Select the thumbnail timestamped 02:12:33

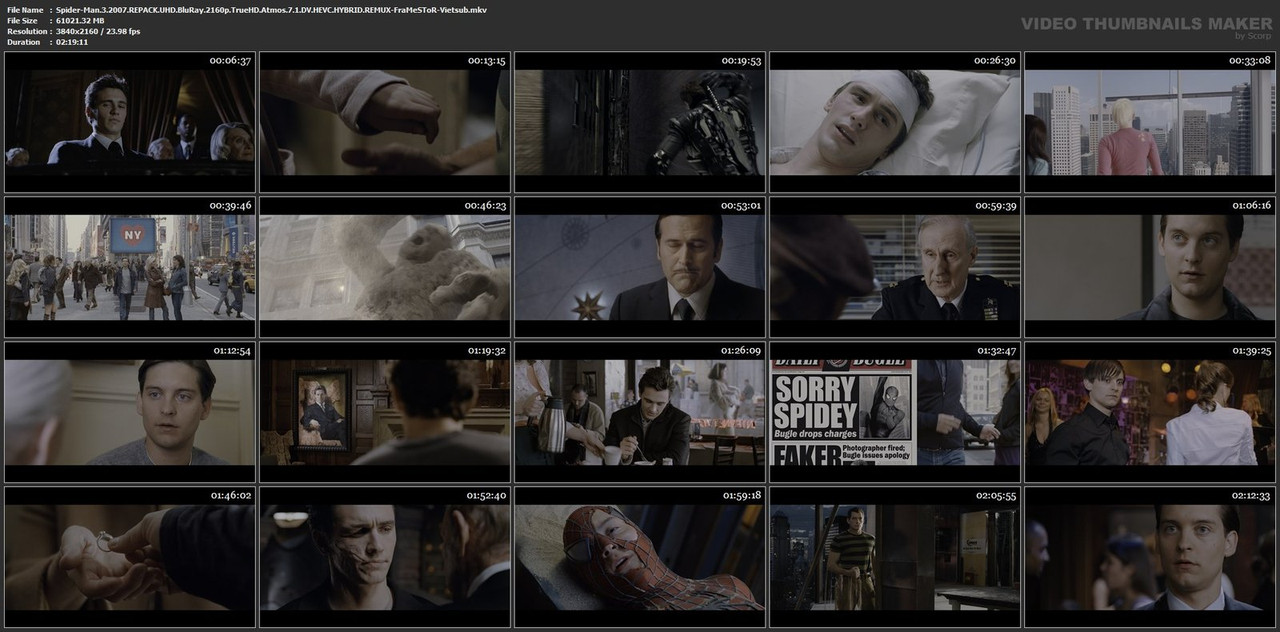pos(1150,557)
